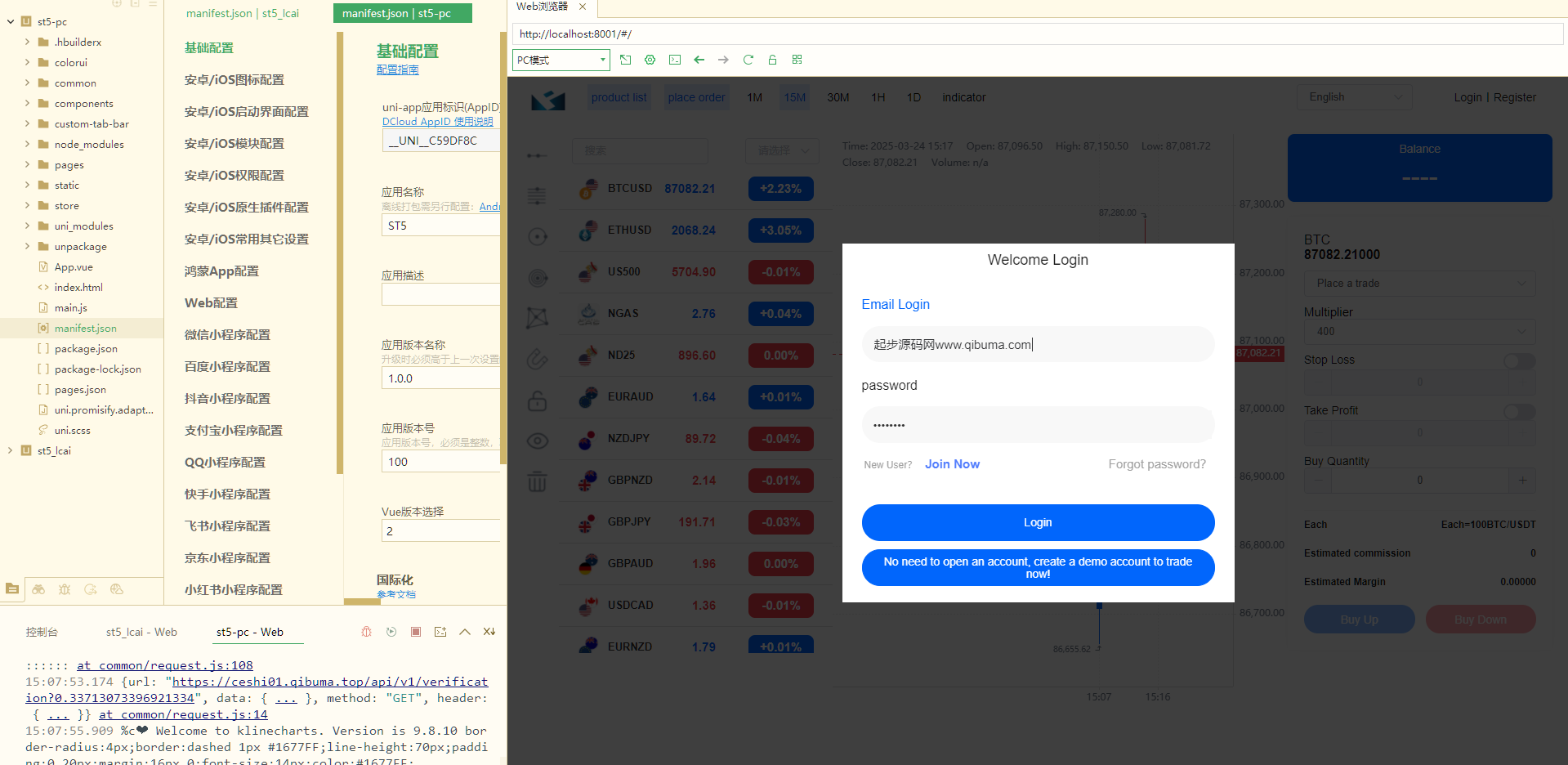Open the Multiplier 400 dropdown
Viewport: 1568px width, 765px height.
(1419, 331)
